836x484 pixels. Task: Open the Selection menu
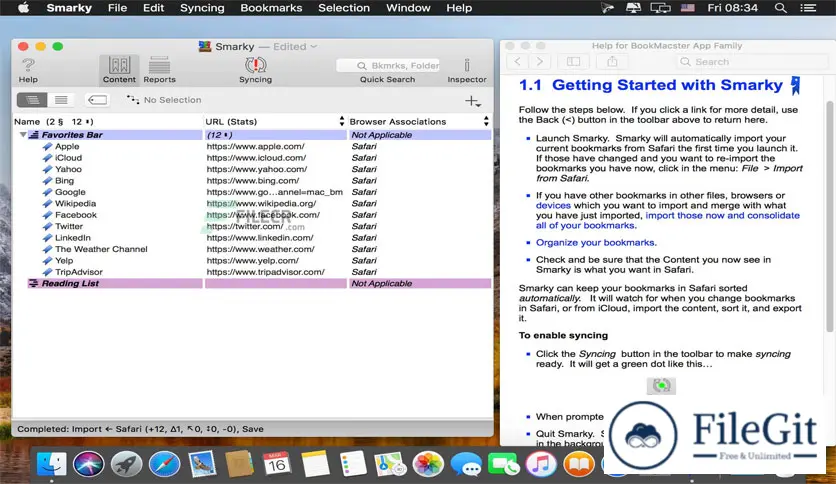344,8
